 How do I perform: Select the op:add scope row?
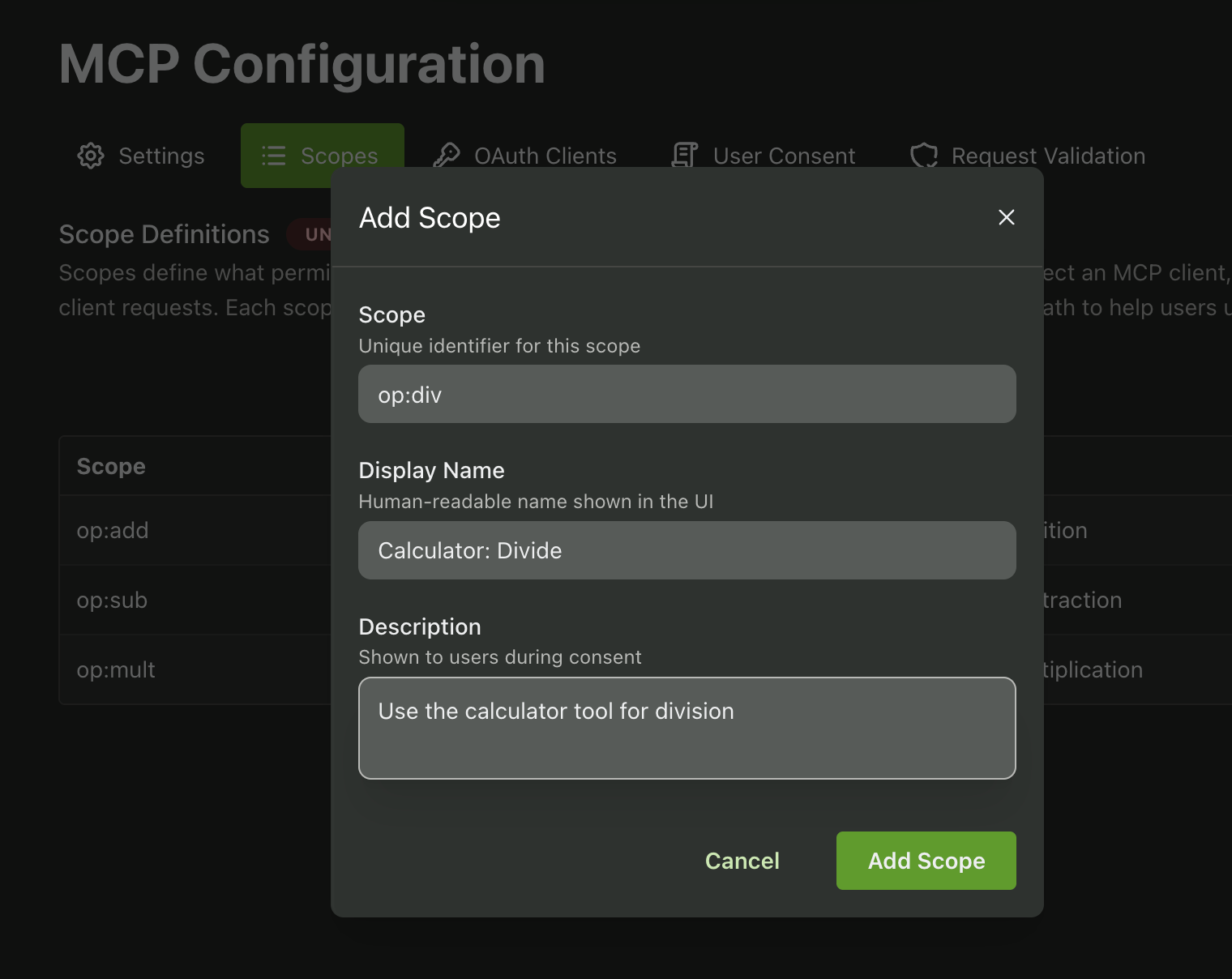(113, 530)
